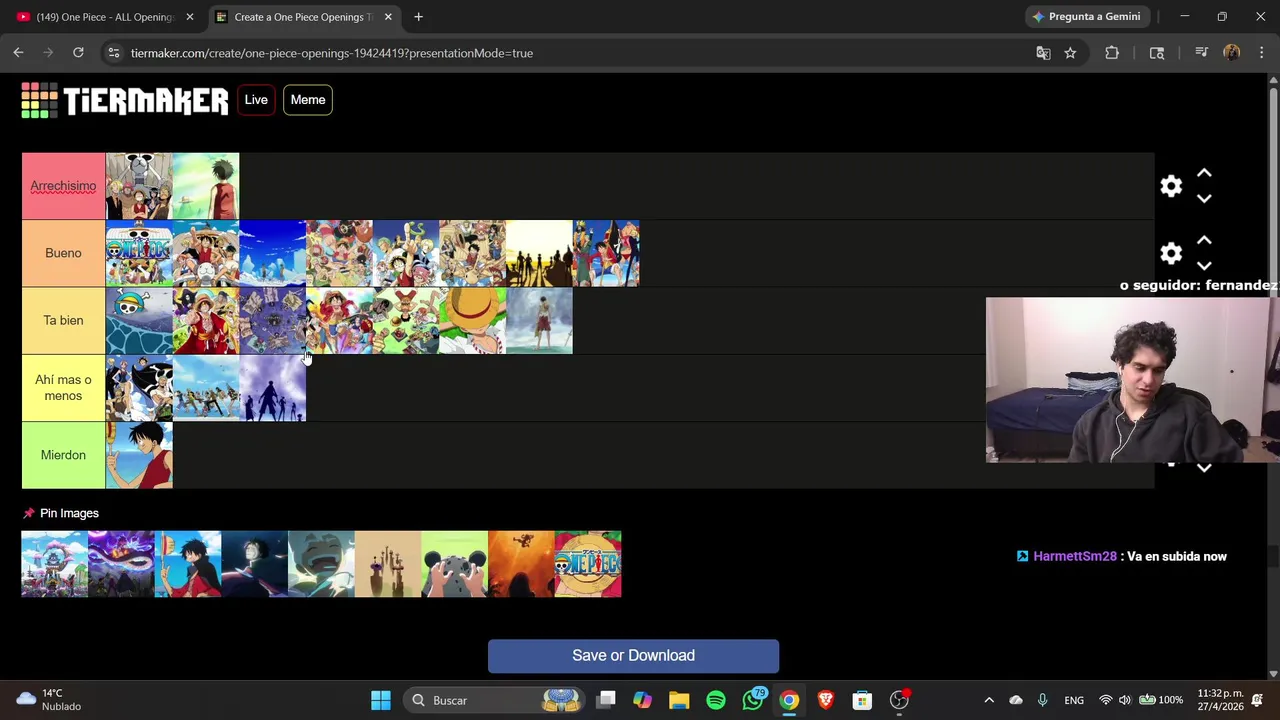Open Microsoft Store from the taskbar
This screenshot has height=720, width=1280.
click(862, 700)
